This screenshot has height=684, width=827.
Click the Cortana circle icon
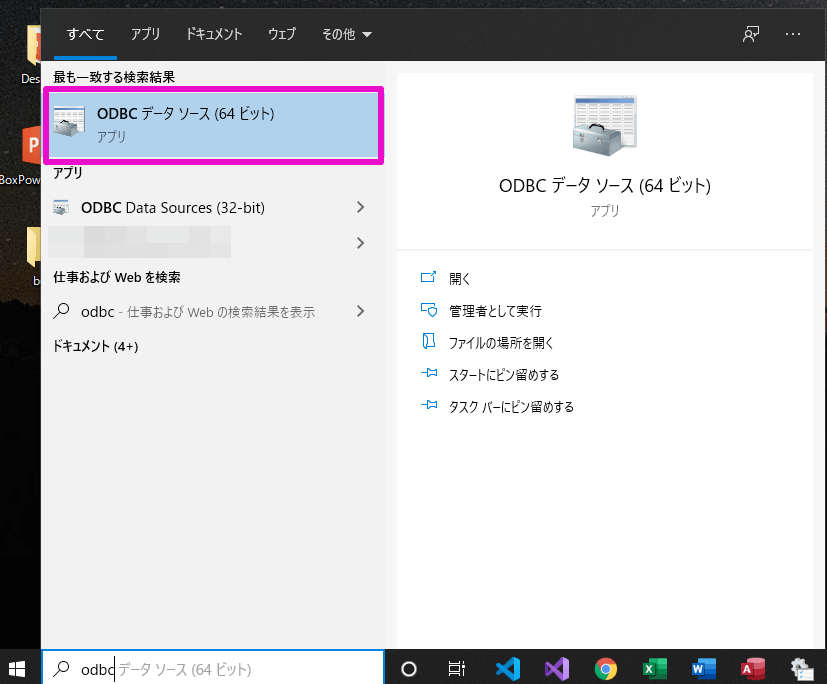click(x=409, y=669)
